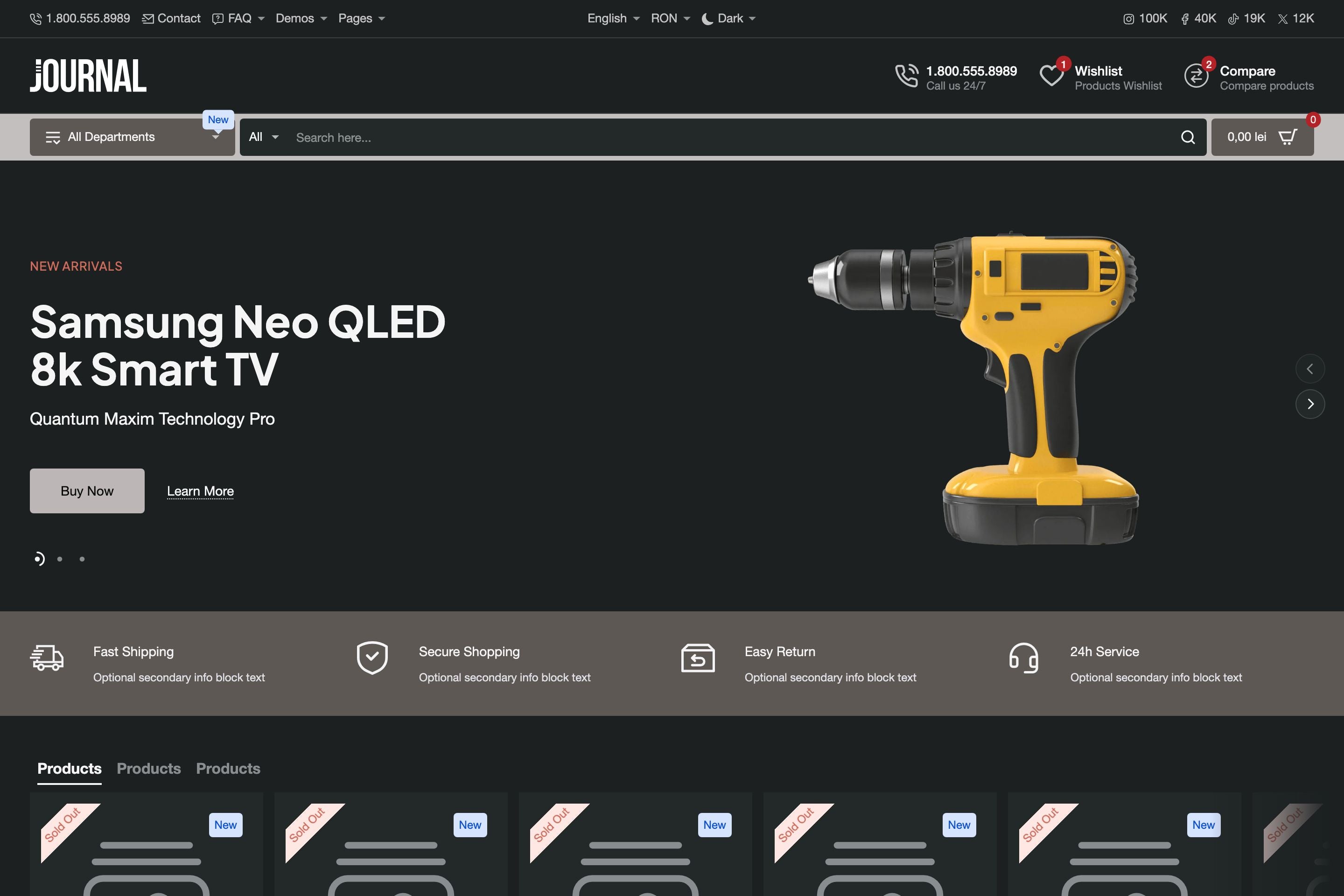
Task: Click the search magnifier icon
Action: 1187,137
